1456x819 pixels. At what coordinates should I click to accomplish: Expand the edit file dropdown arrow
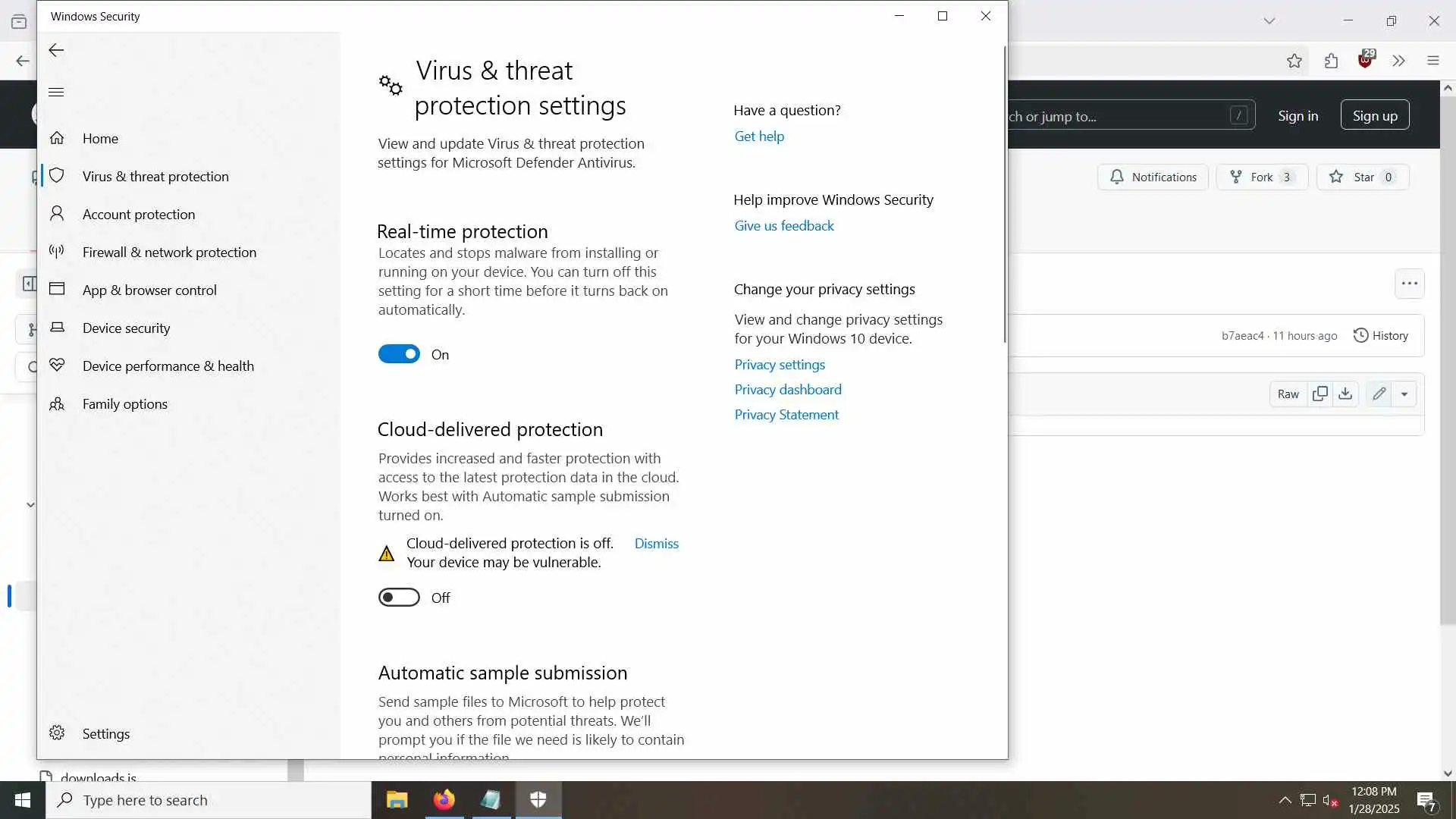click(x=1404, y=394)
